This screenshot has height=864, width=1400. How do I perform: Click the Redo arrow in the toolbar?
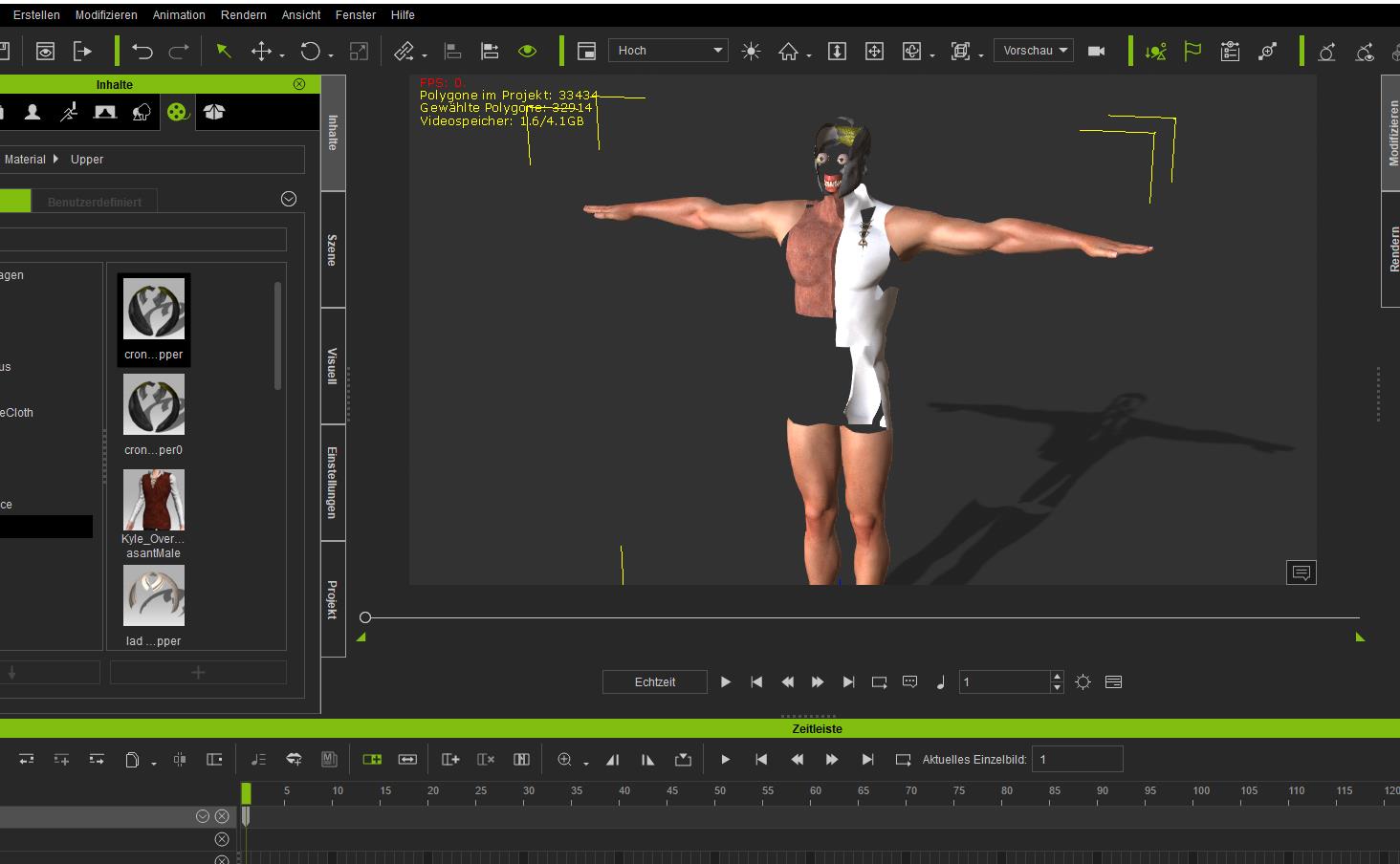tap(179, 51)
